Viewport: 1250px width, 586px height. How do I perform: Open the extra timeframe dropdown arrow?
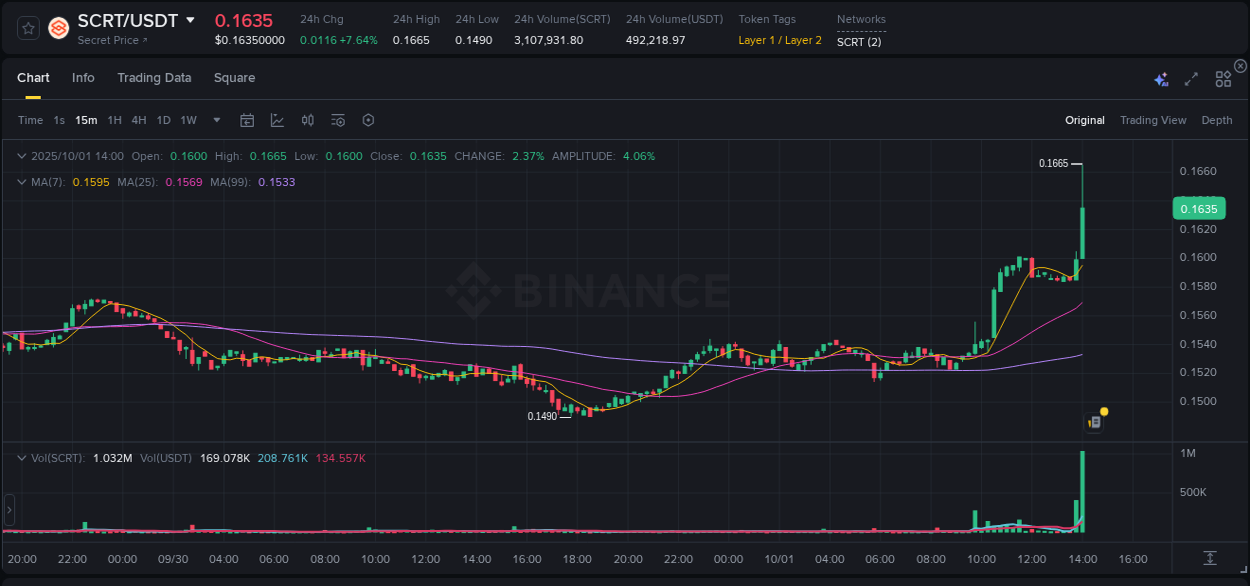(215, 119)
